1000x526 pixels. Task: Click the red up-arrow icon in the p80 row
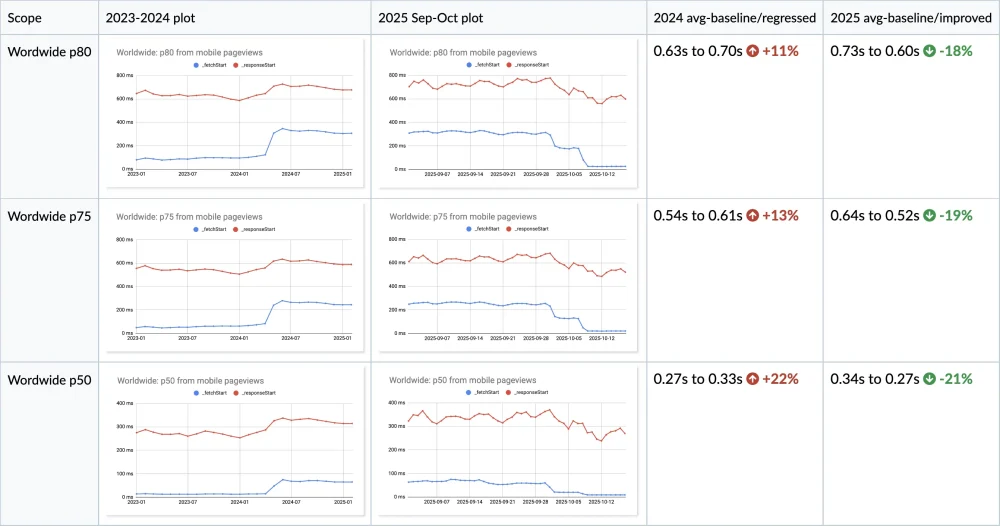point(750,51)
